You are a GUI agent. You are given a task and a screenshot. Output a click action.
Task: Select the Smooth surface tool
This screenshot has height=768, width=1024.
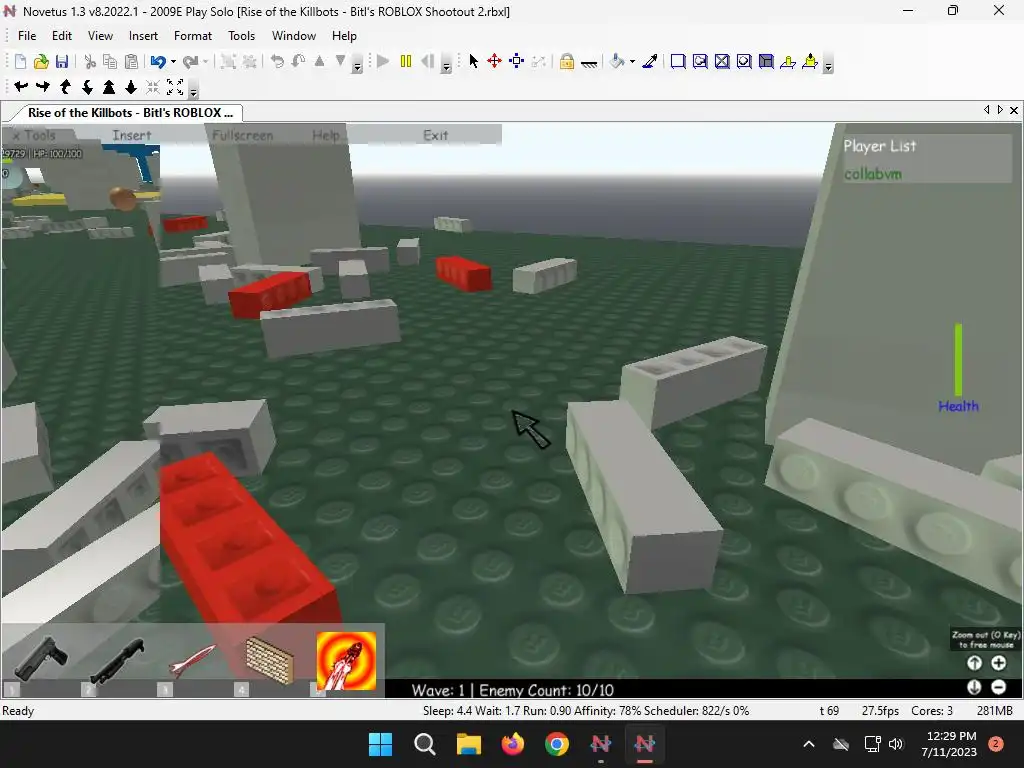[678, 61]
